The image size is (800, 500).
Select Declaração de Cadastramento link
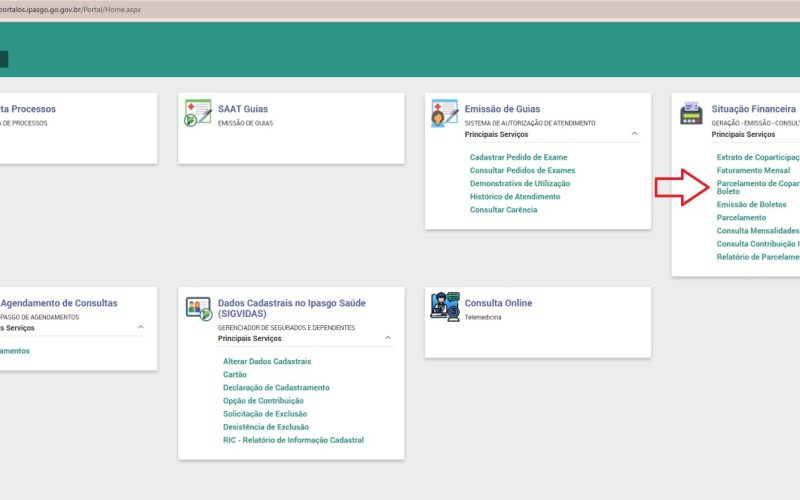coord(276,388)
